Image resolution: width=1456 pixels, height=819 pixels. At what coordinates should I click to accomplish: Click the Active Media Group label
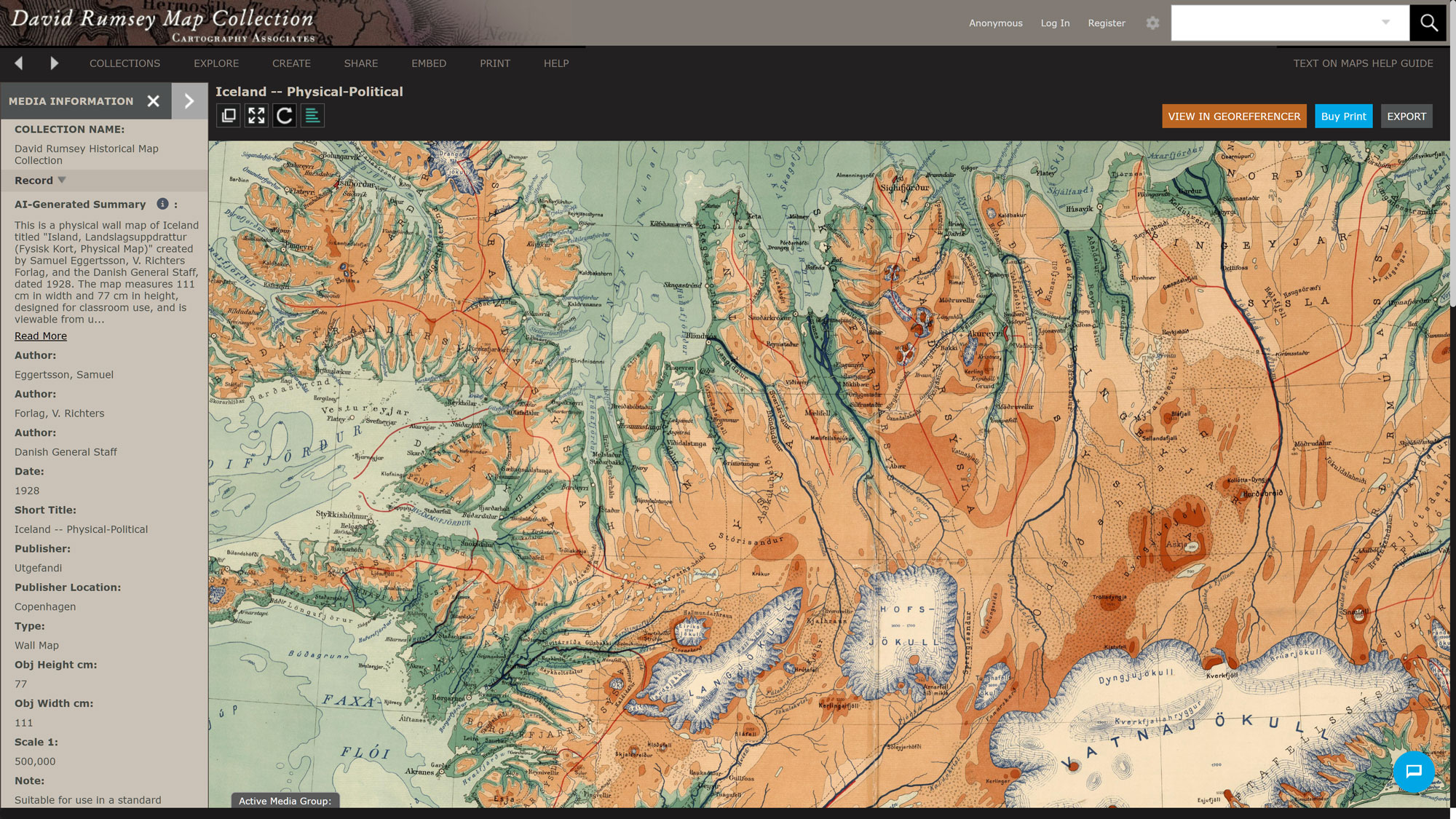pos(285,801)
